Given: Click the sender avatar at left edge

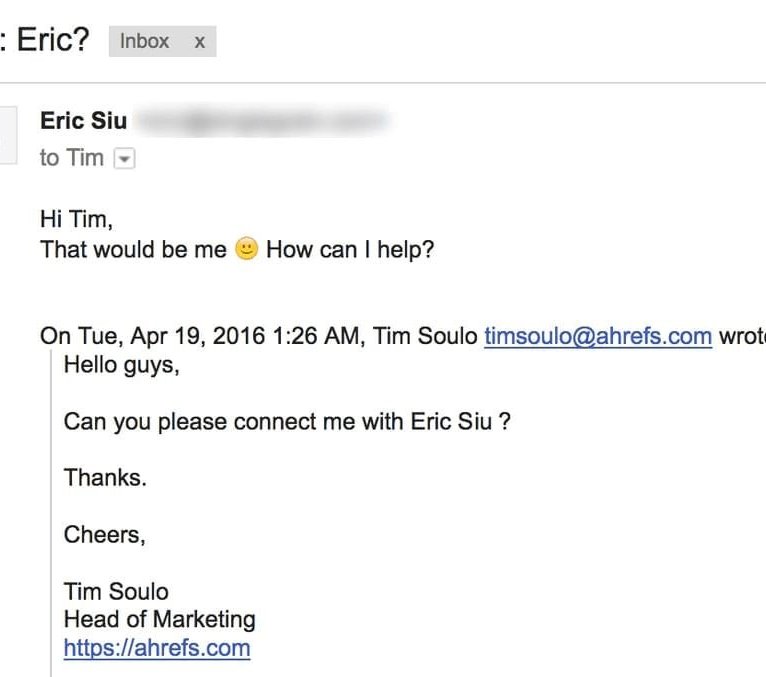Looking at the screenshot, I should pos(8,134).
